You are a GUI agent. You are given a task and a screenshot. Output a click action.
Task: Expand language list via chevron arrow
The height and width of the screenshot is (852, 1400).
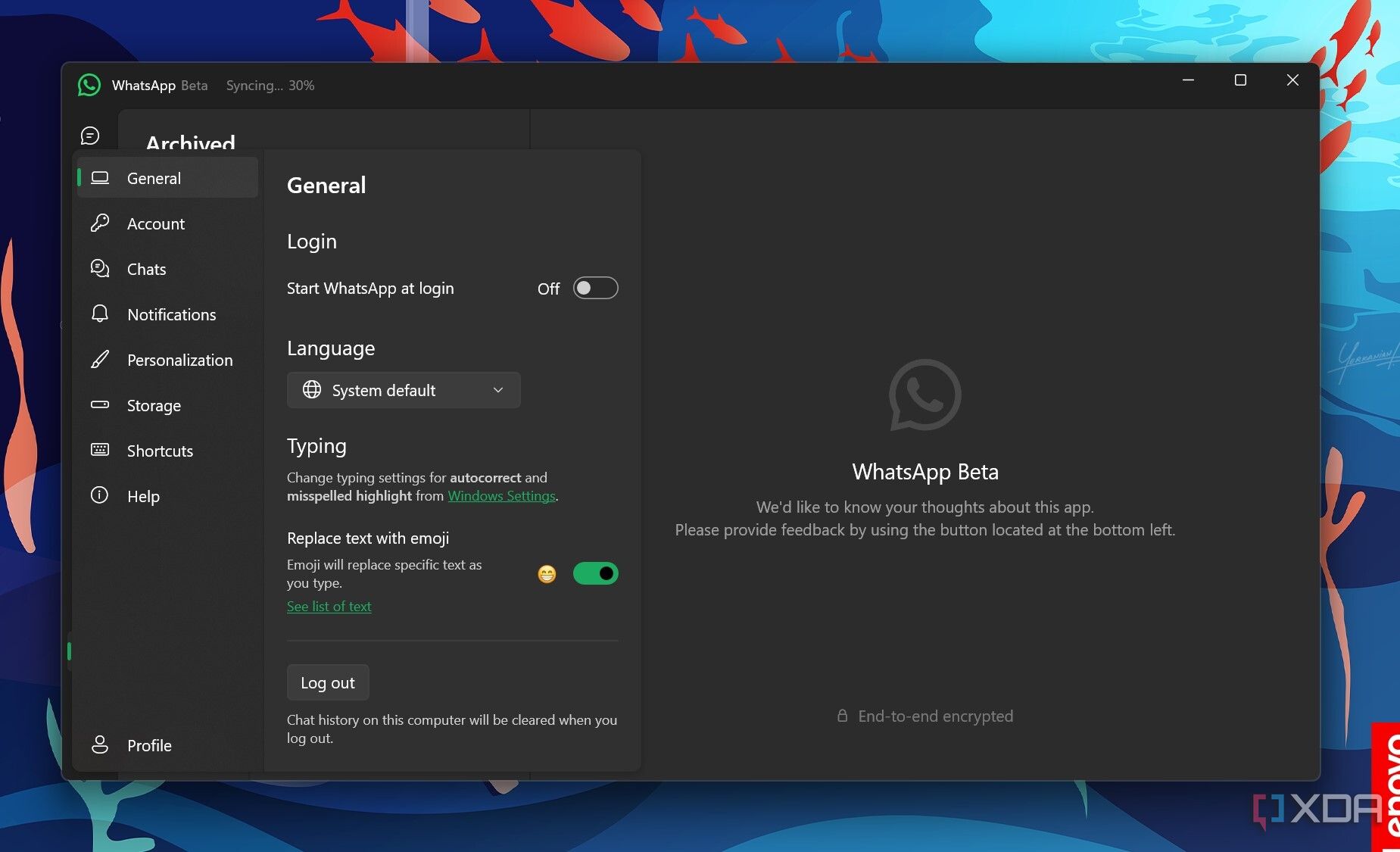[x=498, y=390]
